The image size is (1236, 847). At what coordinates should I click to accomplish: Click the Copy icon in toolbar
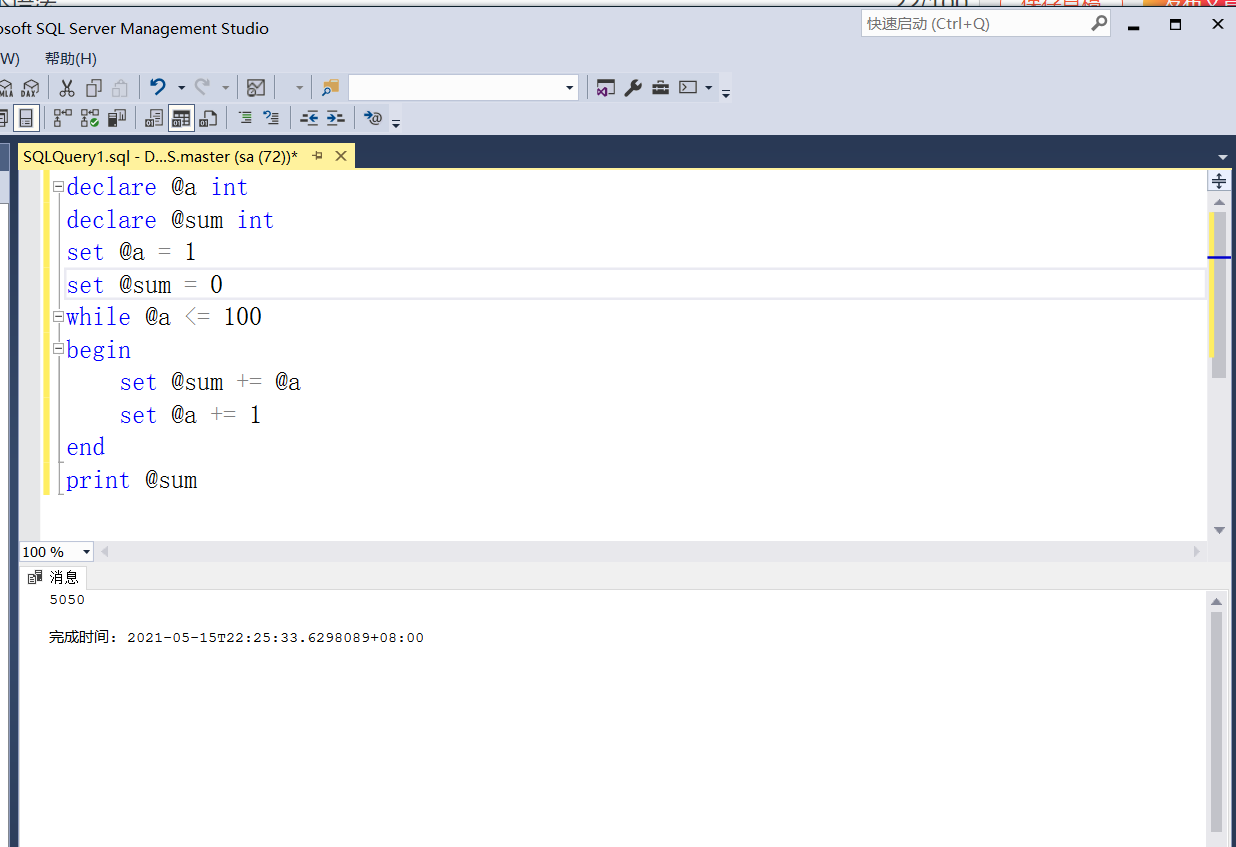coord(94,88)
